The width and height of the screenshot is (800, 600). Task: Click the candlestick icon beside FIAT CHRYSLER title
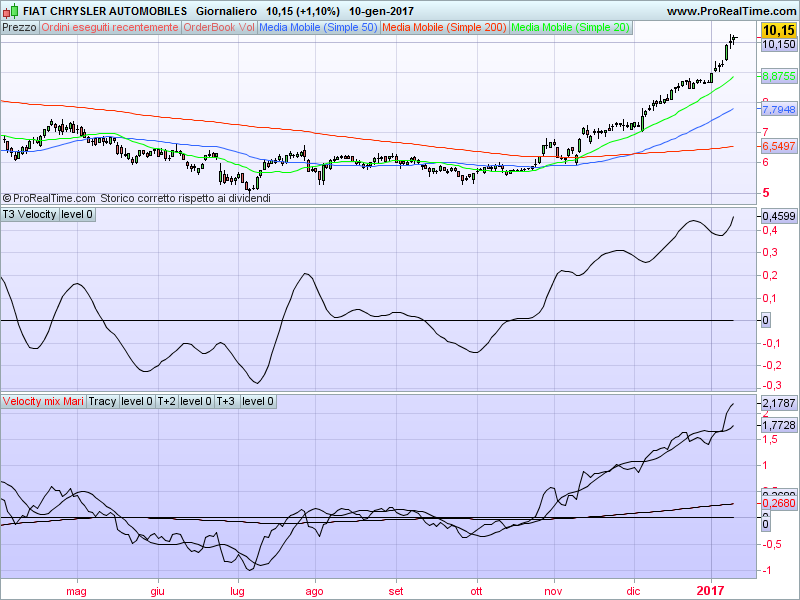(x=10, y=11)
